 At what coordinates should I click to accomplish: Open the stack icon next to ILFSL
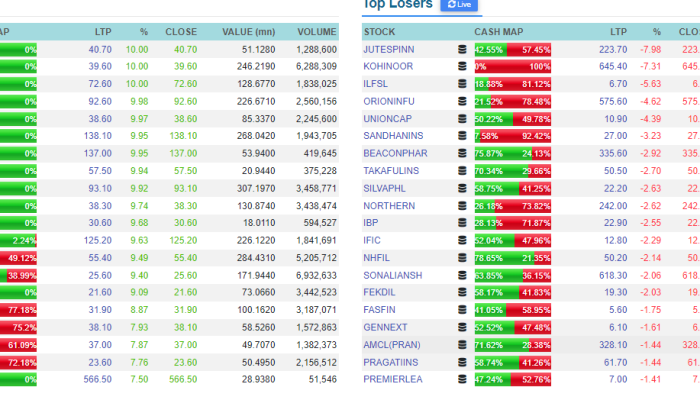click(x=462, y=84)
